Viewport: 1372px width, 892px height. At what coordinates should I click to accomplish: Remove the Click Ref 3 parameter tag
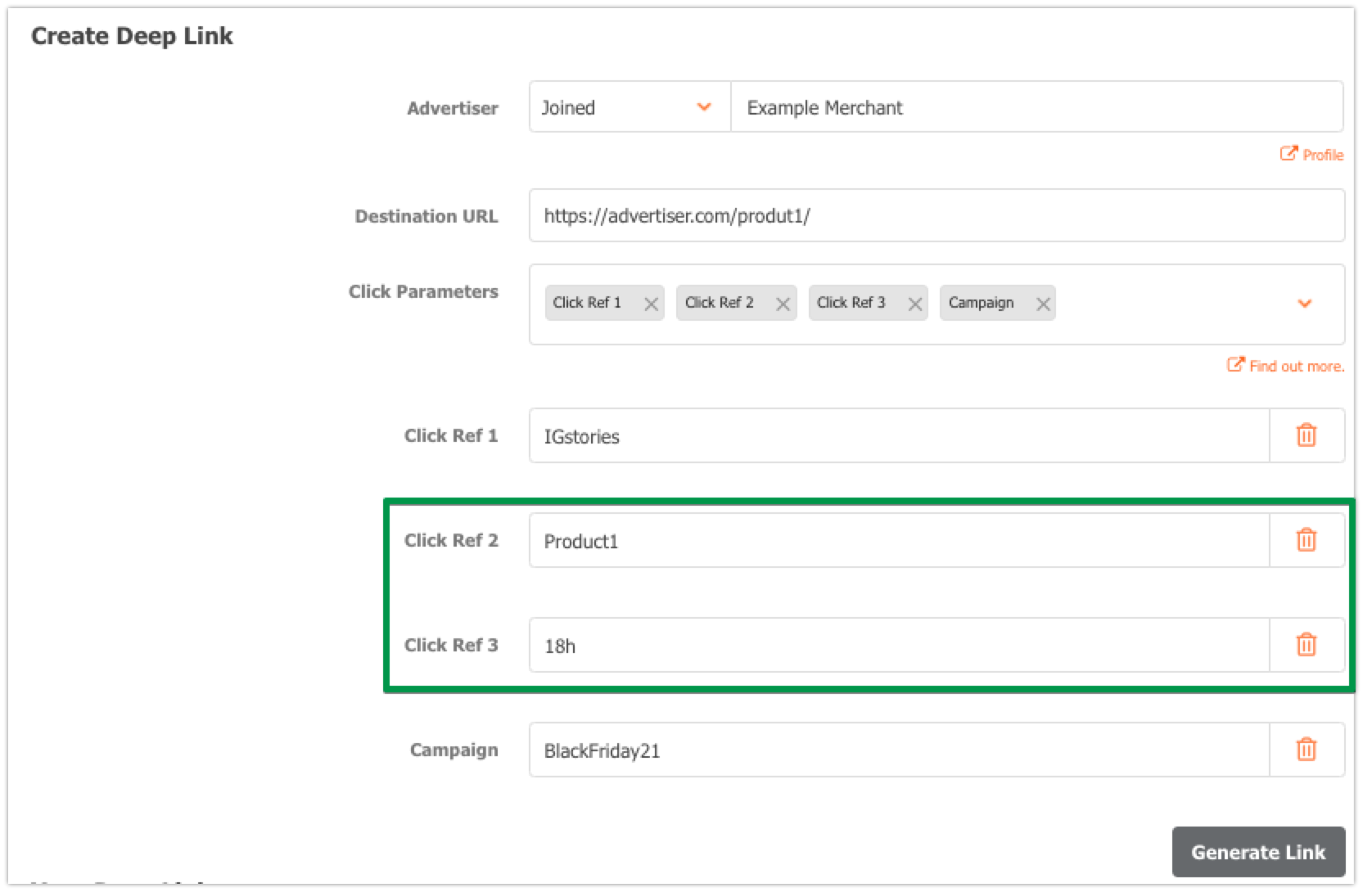point(914,304)
